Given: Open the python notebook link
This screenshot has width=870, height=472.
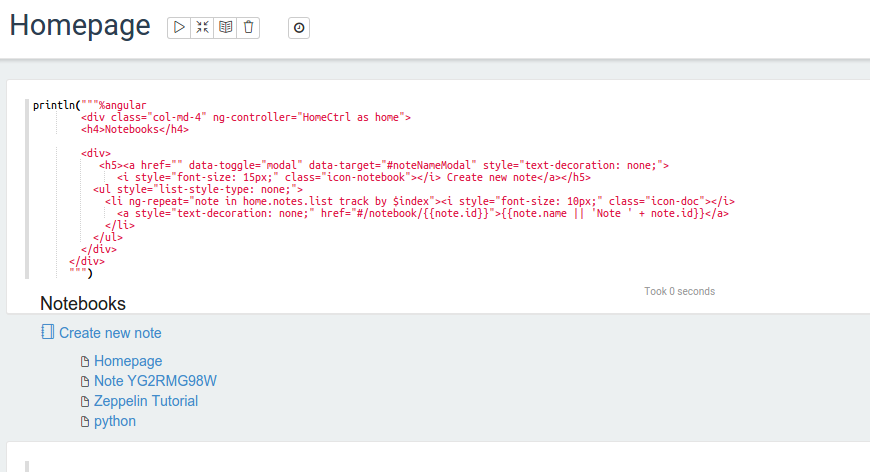Looking at the screenshot, I should point(115,422).
